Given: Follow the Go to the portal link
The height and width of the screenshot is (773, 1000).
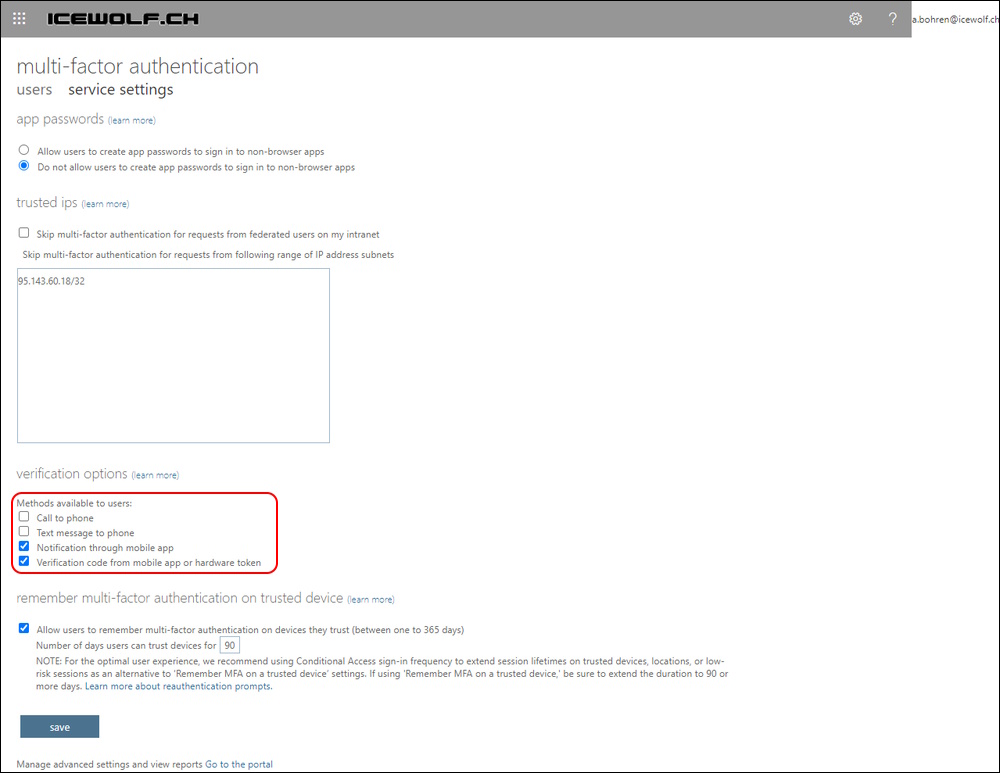Looking at the screenshot, I should (239, 764).
